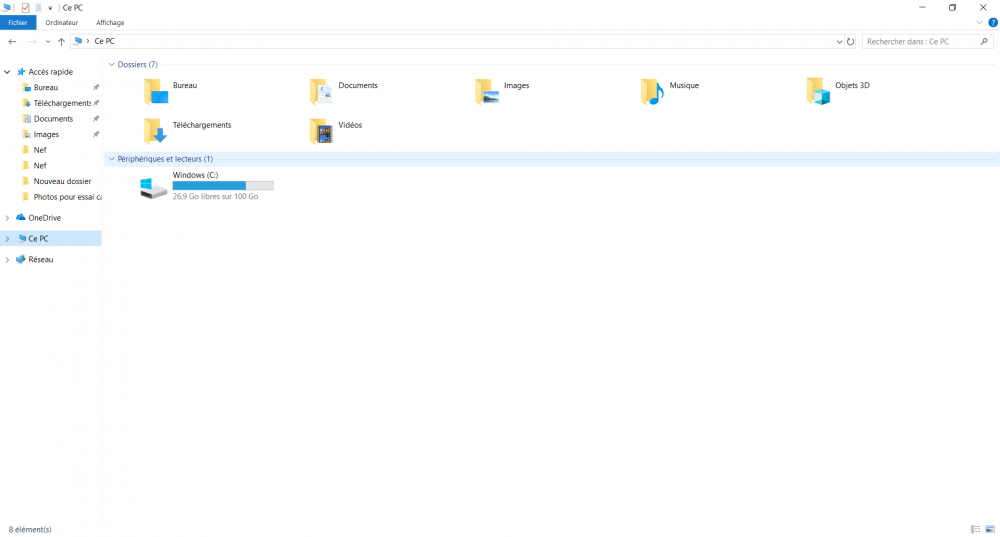Image resolution: width=1000 pixels, height=537 pixels.
Task: Select the Windows (C:) drive icon
Action: point(154,187)
